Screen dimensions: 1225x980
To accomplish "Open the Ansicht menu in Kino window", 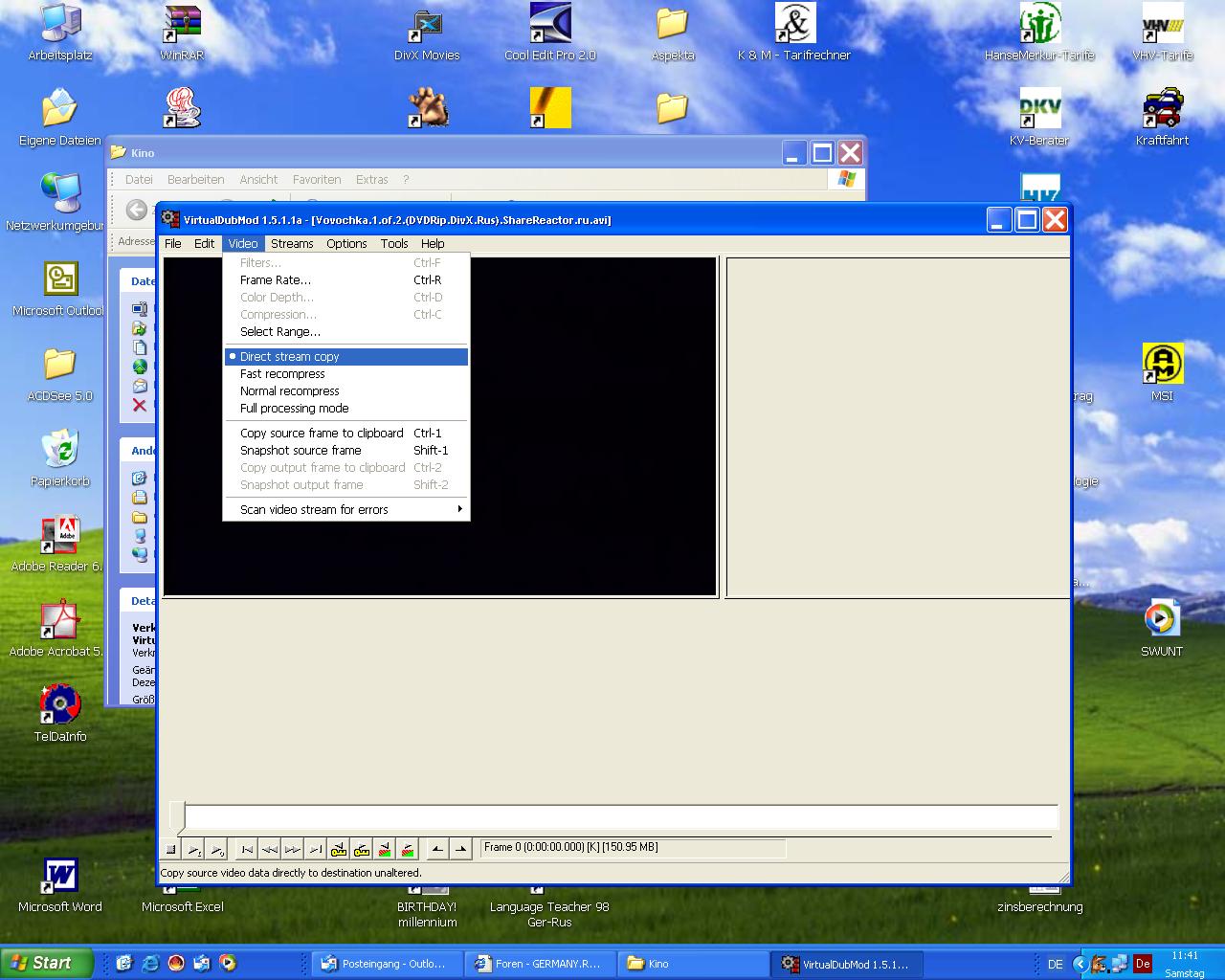I will 258,179.
